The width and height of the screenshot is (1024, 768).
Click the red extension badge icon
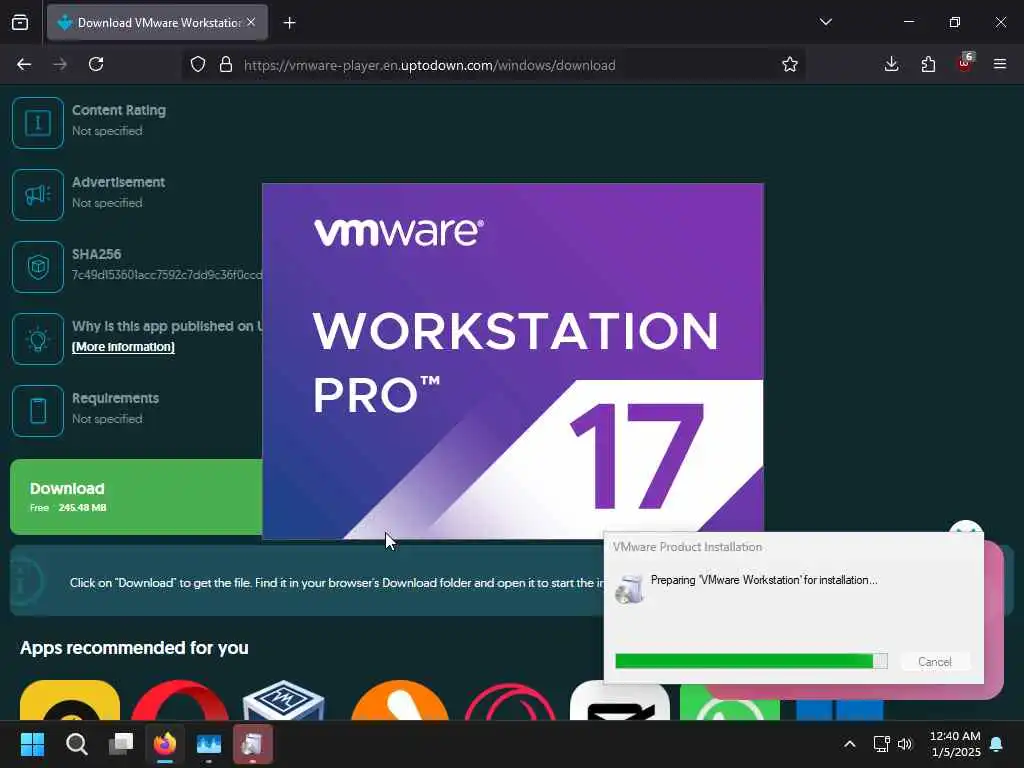point(965,63)
